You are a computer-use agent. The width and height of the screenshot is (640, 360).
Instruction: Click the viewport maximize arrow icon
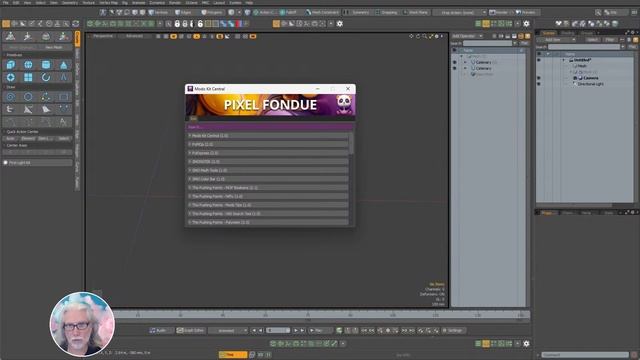coord(431,36)
